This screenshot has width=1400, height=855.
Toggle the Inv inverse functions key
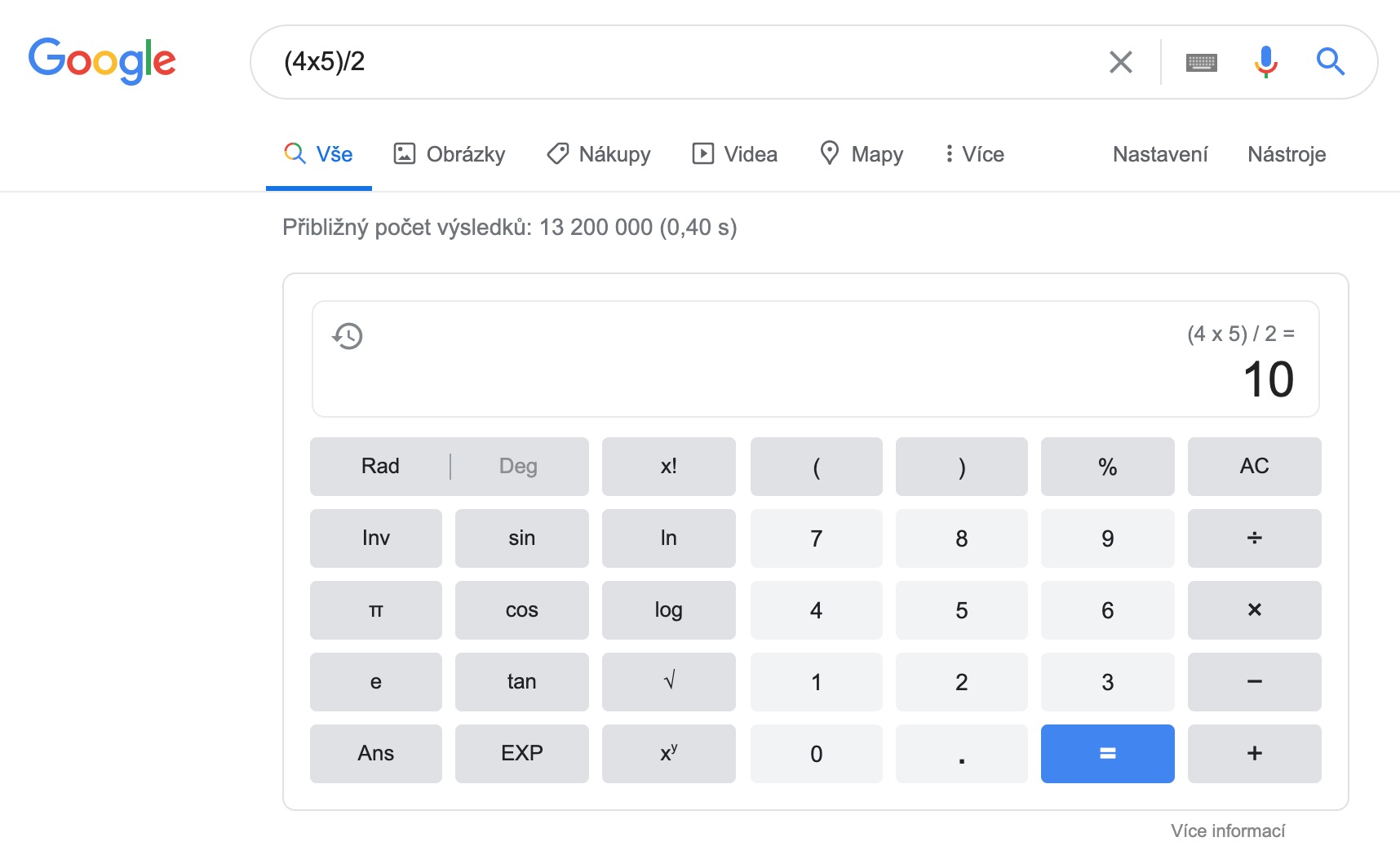pyautogui.click(x=375, y=538)
